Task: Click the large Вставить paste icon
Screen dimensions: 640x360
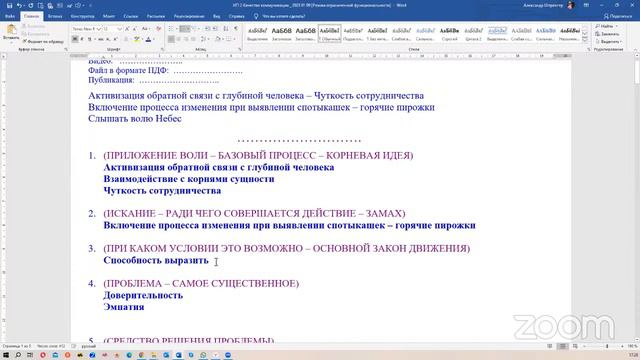Action: click(x=11, y=29)
